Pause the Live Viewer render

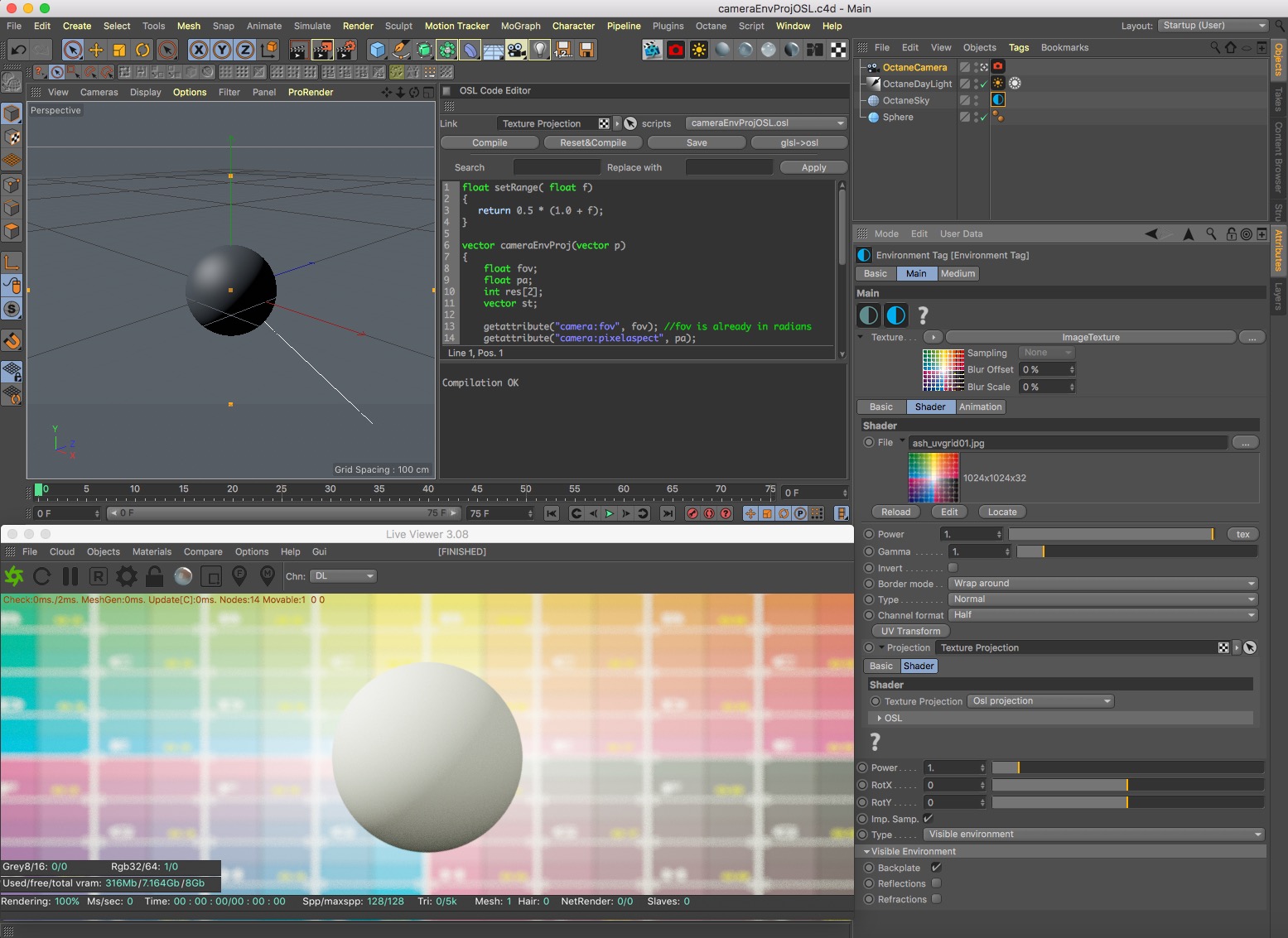click(70, 576)
